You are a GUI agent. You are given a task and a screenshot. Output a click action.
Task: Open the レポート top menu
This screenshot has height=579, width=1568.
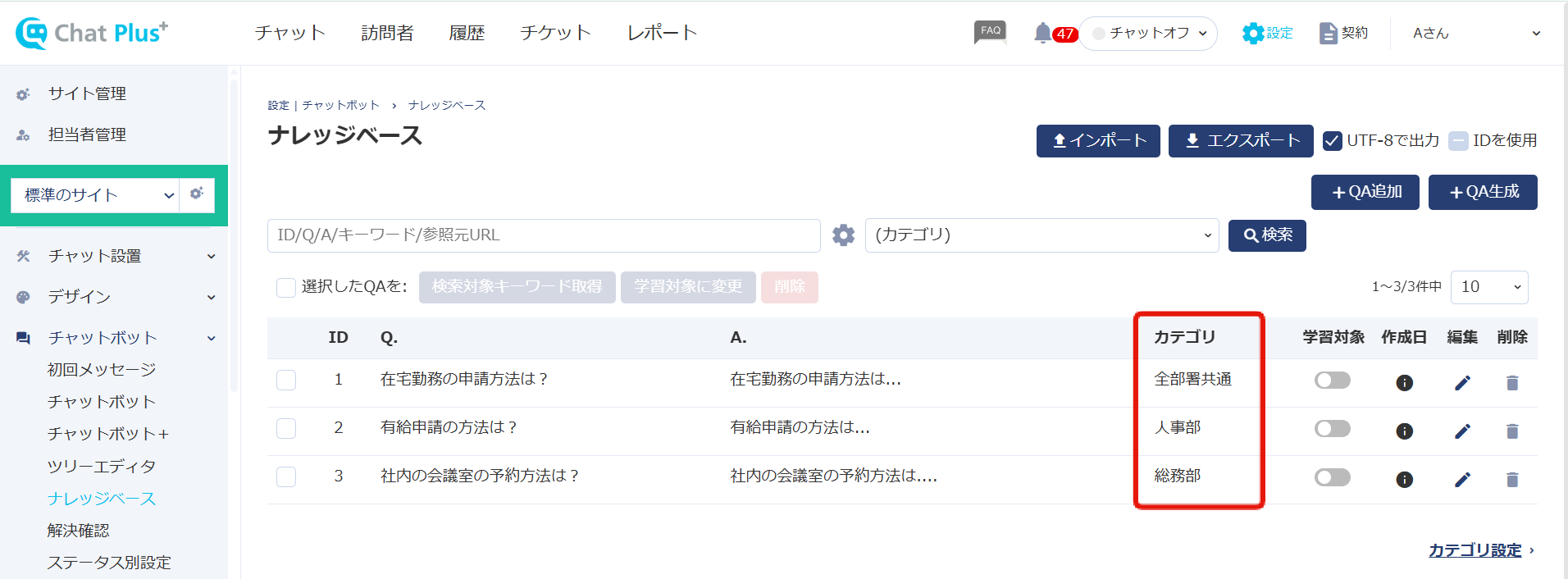point(662,33)
